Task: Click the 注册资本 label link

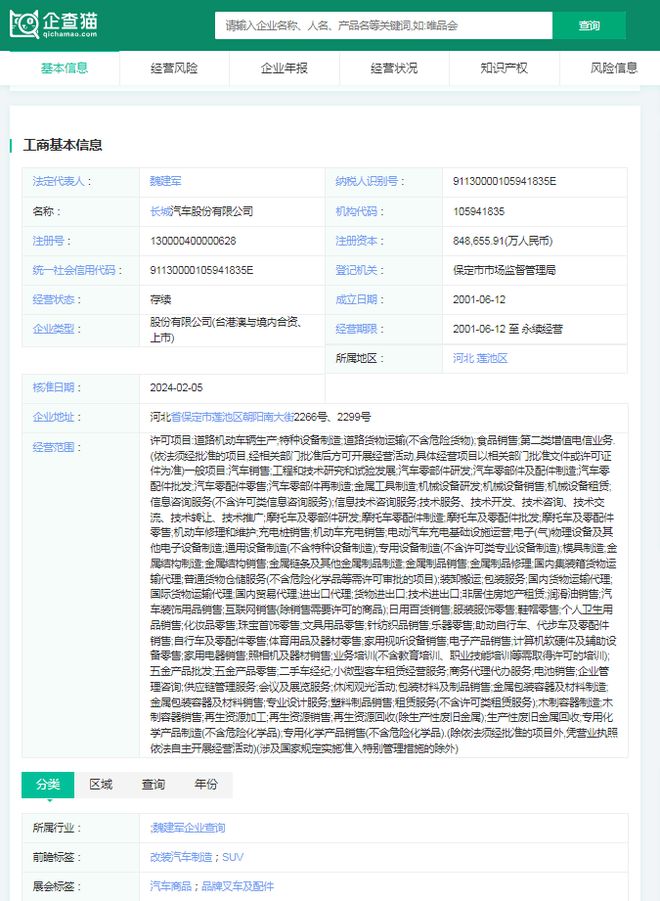Action: [356, 241]
